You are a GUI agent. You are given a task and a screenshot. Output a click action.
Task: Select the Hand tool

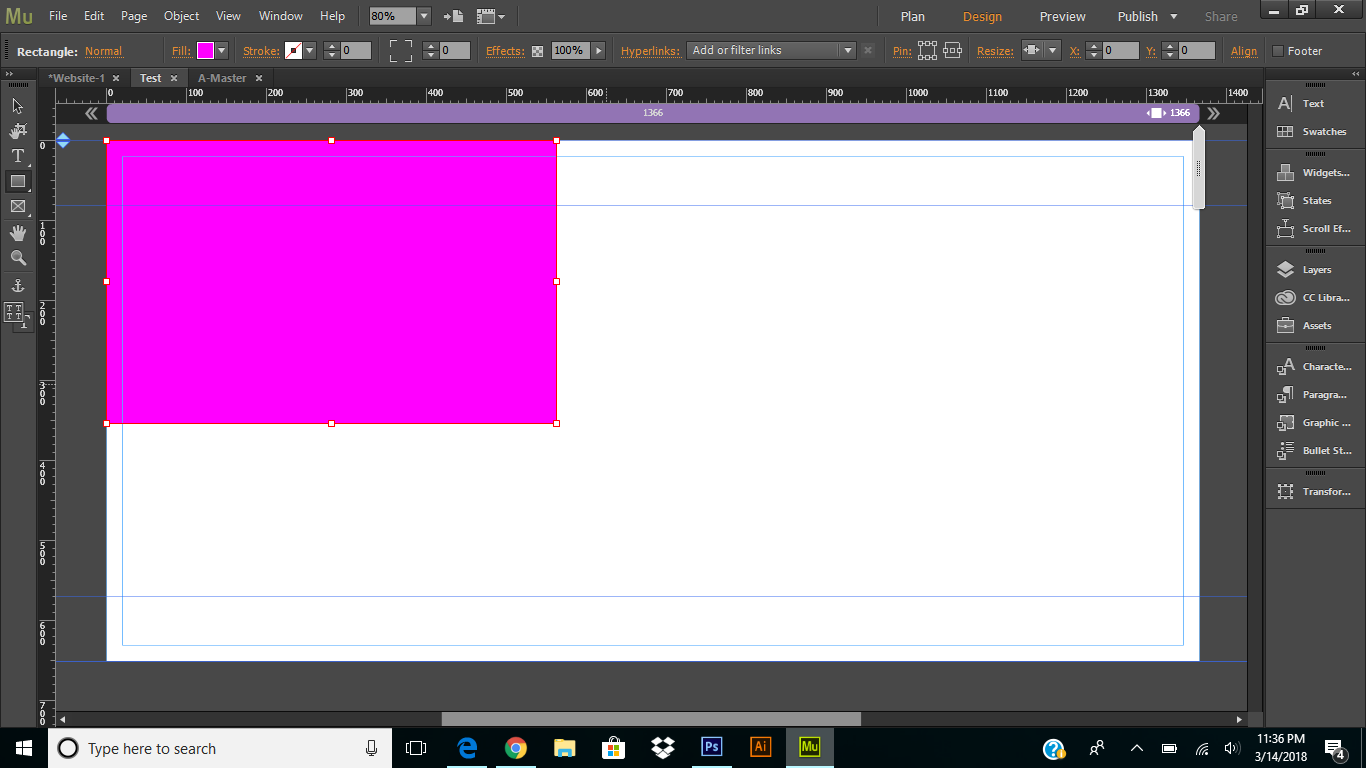click(17, 233)
